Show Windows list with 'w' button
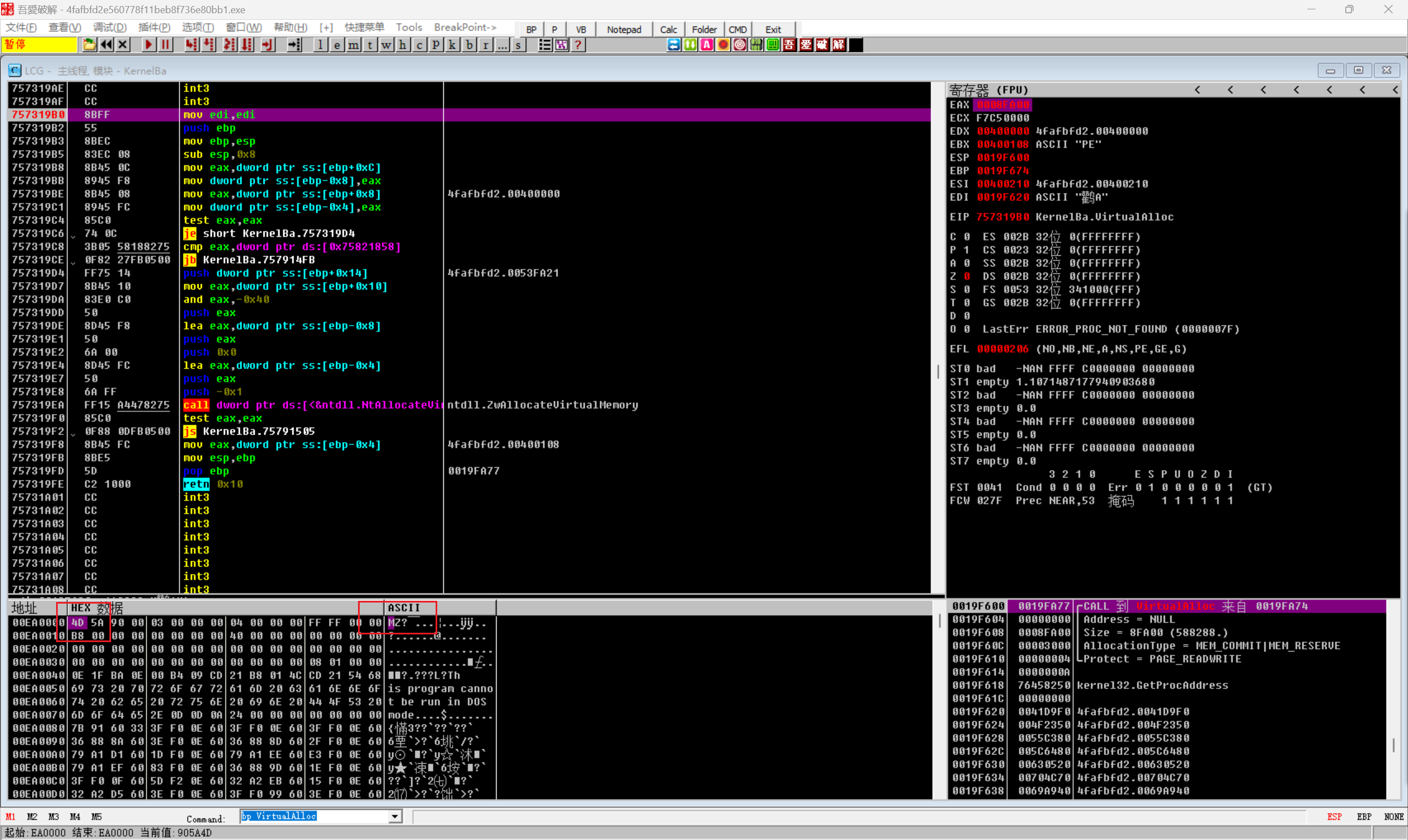1408x840 pixels. tap(386, 45)
